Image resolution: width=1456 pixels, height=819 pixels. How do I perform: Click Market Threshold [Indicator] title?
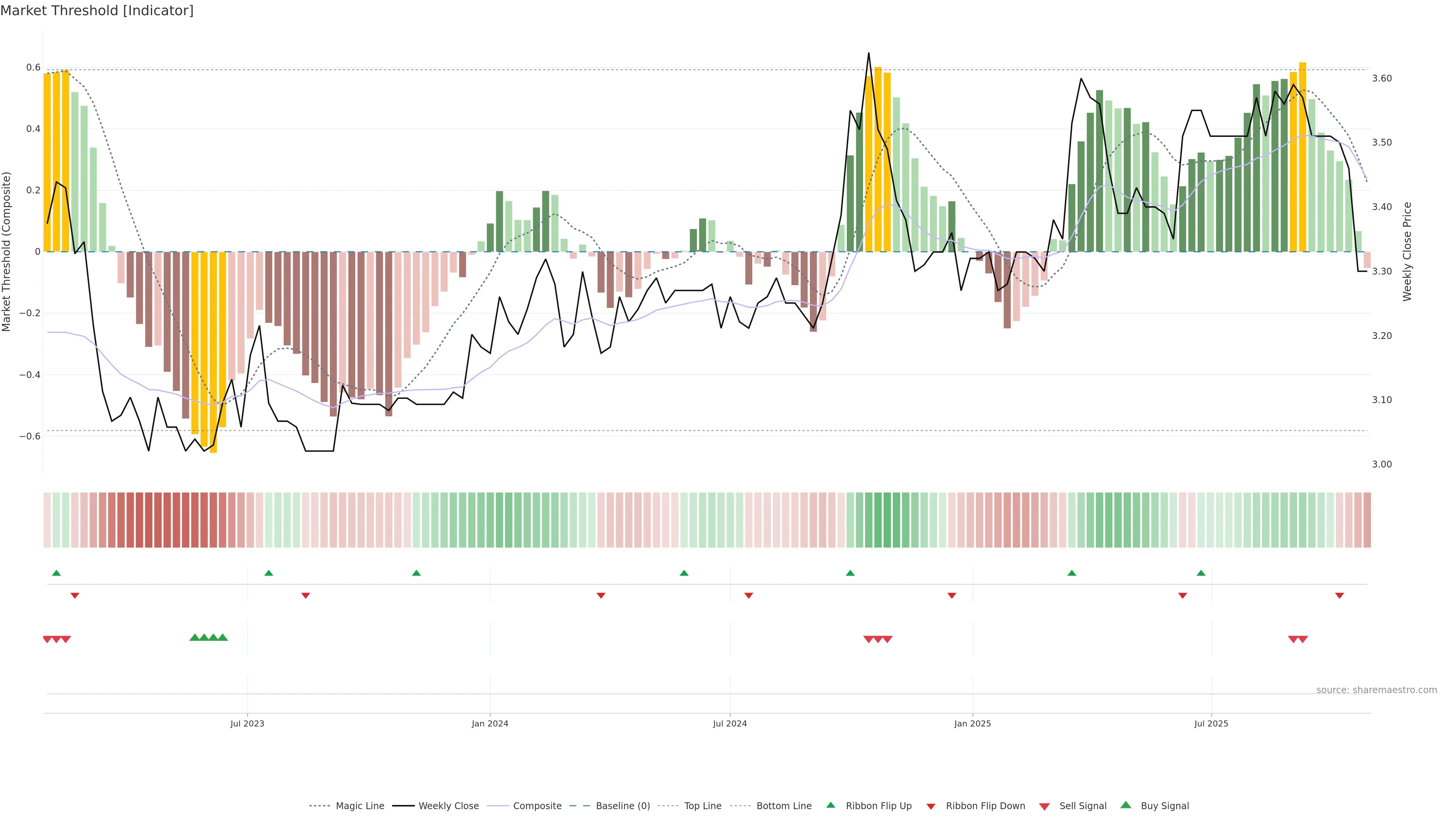97,11
